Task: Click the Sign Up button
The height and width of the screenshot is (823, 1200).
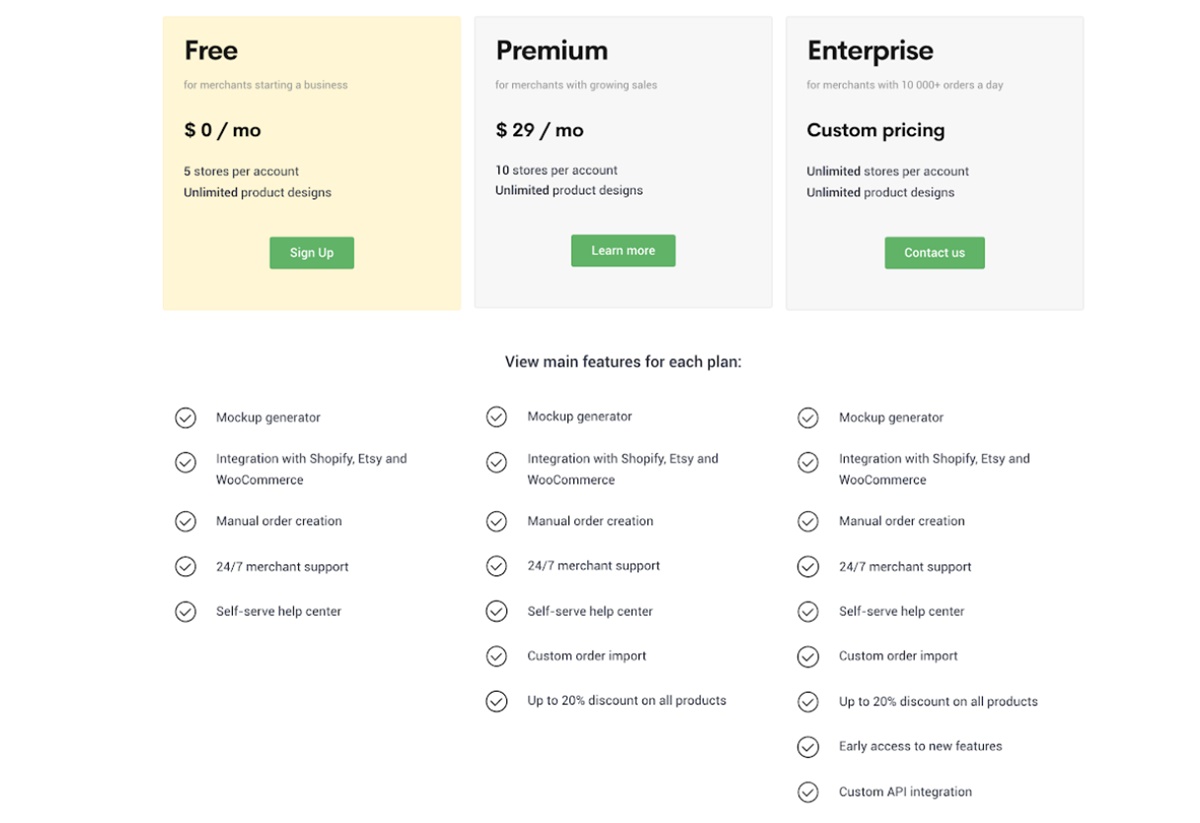Action: (x=311, y=253)
